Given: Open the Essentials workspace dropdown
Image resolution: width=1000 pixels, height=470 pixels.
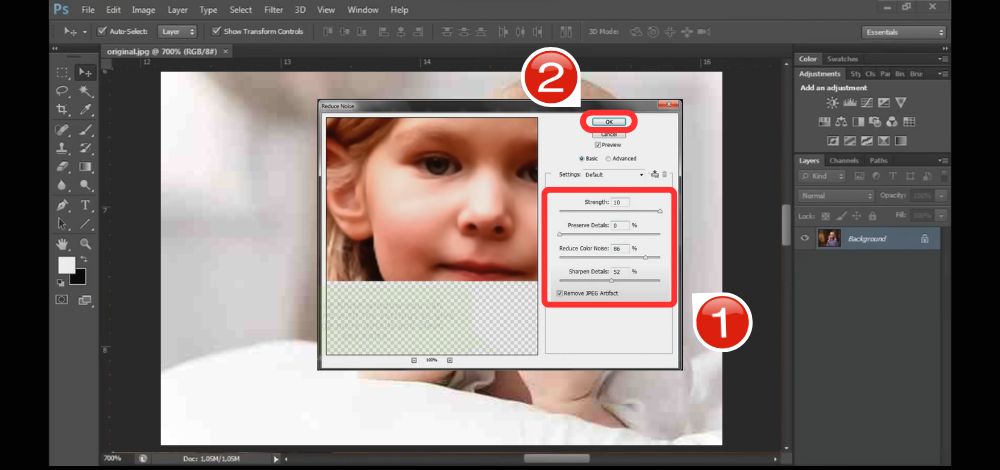Looking at the screenshot, I should pos(903,32).
